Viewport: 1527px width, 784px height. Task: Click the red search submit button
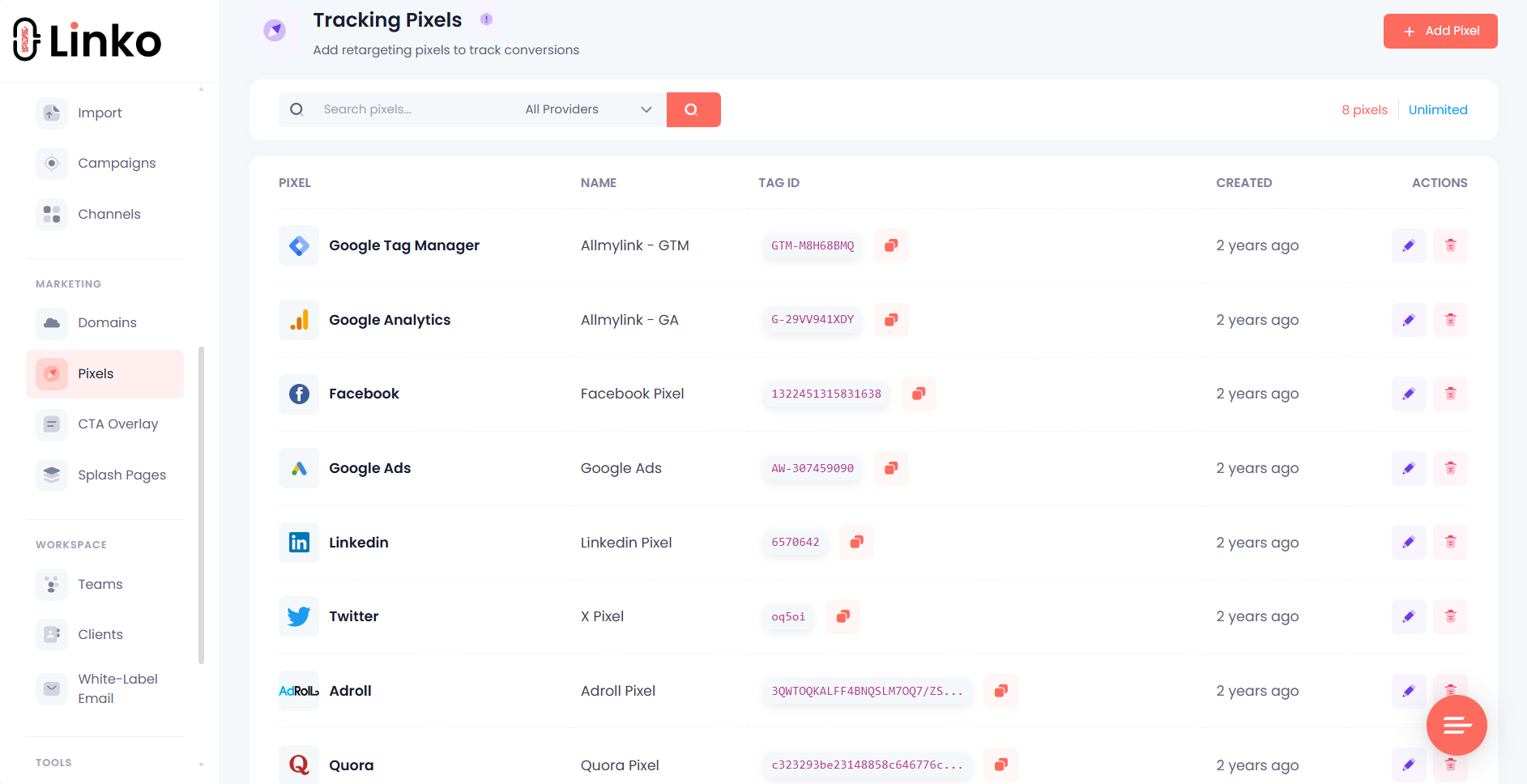pos(693,109)
